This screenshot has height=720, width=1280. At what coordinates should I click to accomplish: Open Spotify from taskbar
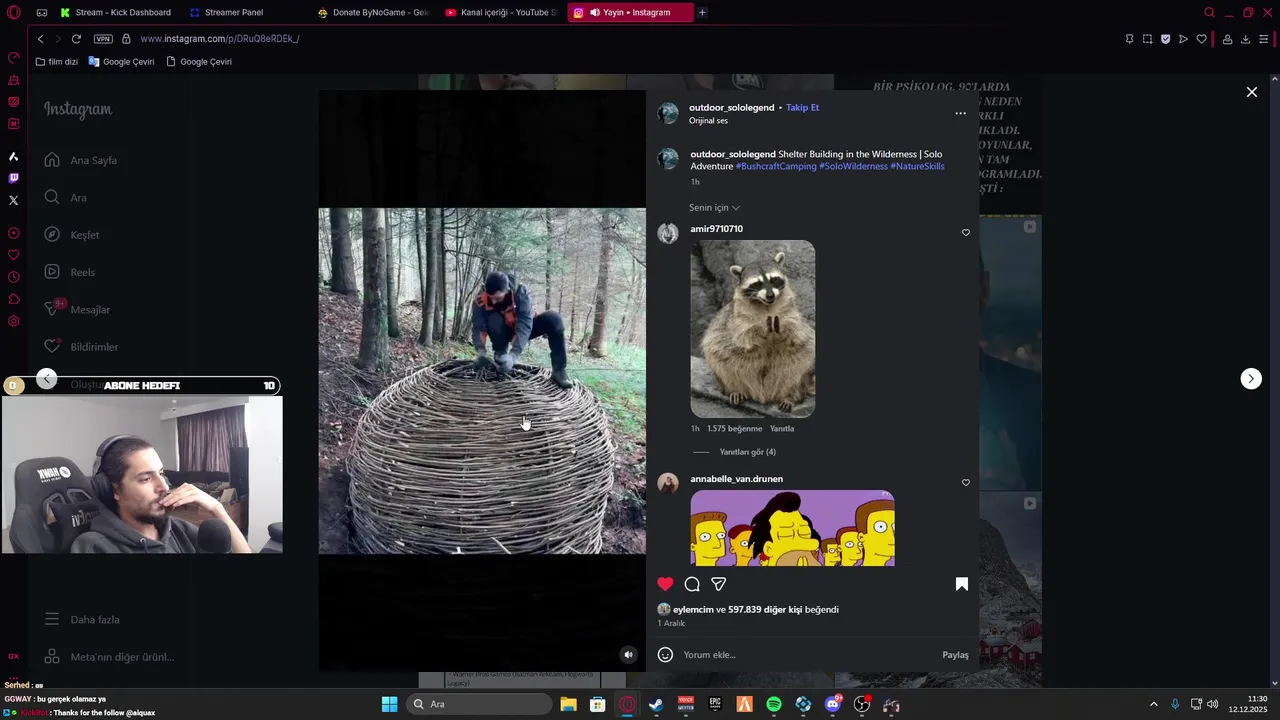[774, 705]
